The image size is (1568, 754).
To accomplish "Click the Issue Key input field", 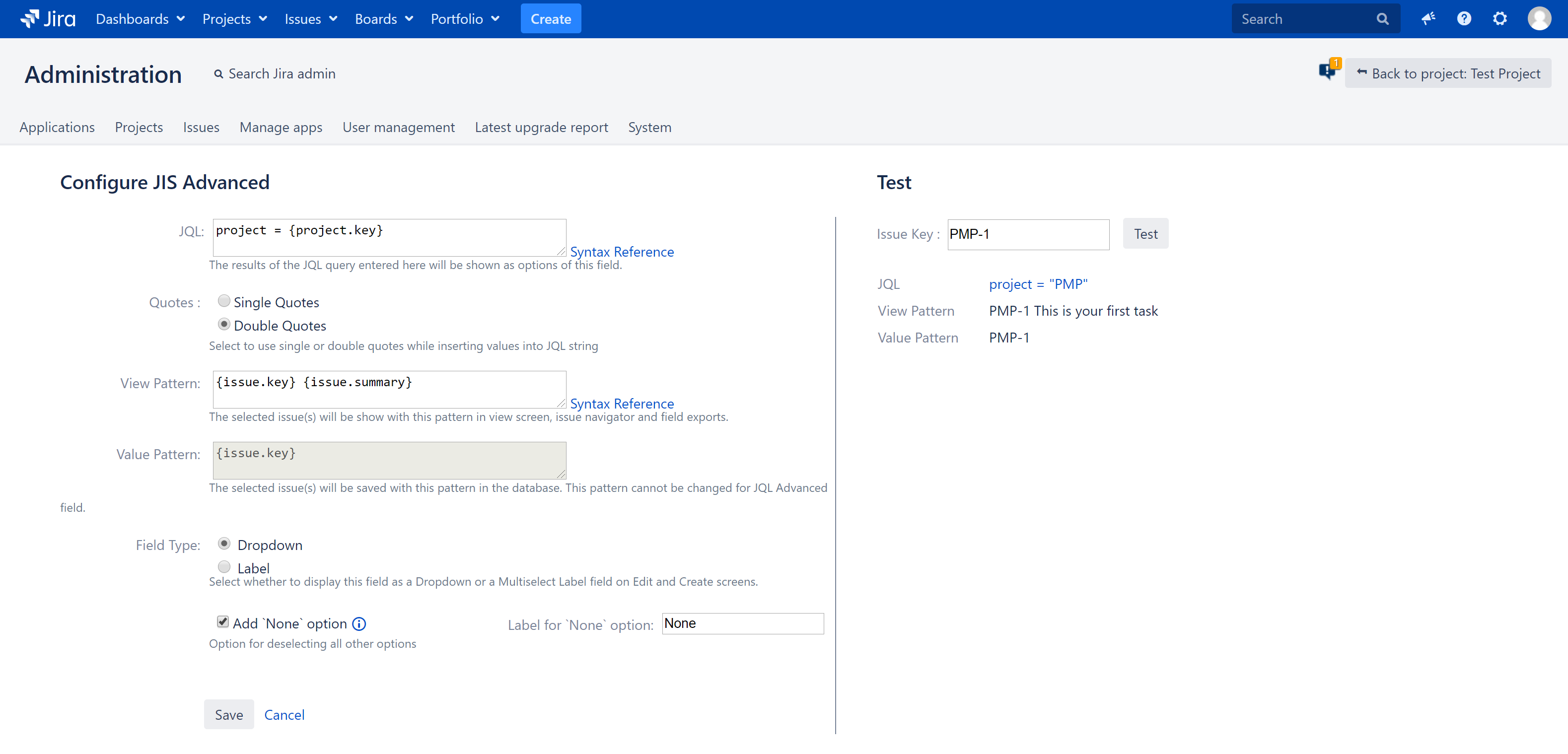I will (x=1027, y=234).
